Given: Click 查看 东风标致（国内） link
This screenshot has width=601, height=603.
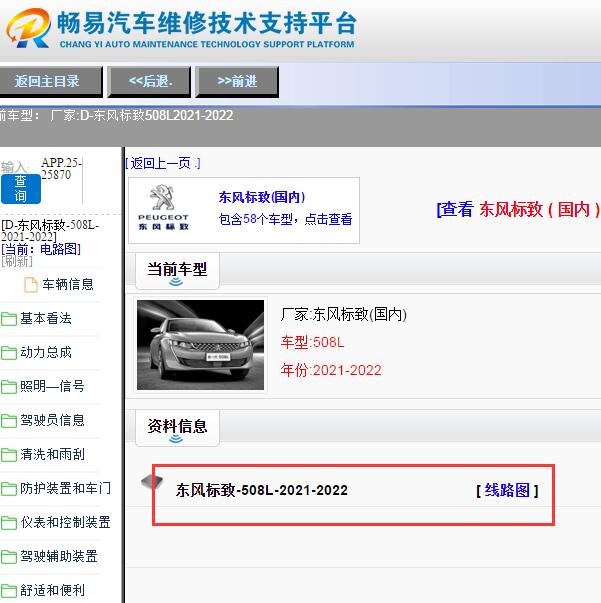Looking at the screenshot, I should [x=518, y=210].
